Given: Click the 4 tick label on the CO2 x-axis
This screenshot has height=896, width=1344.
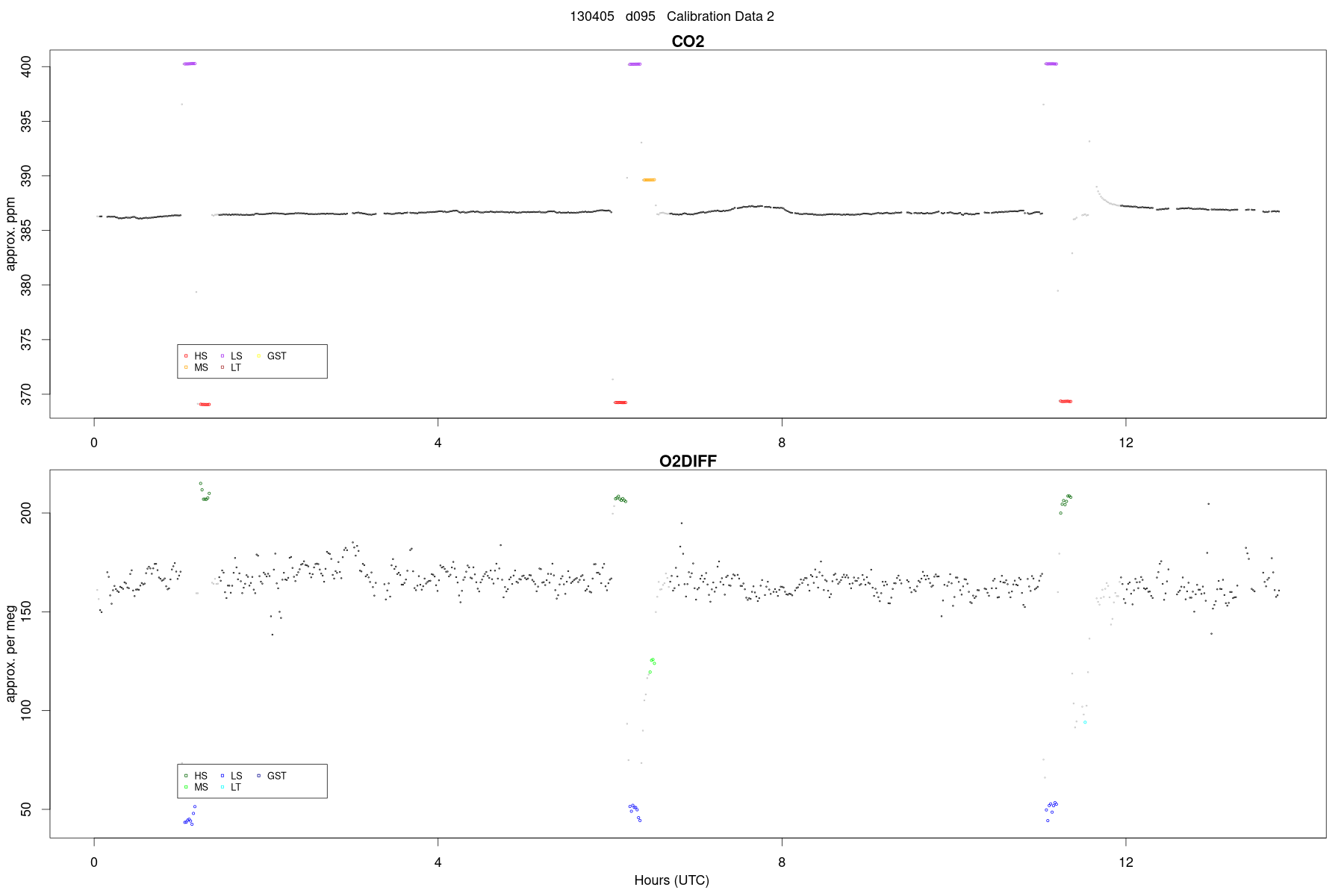Looking at the screenshot, I should pos(438,443).
